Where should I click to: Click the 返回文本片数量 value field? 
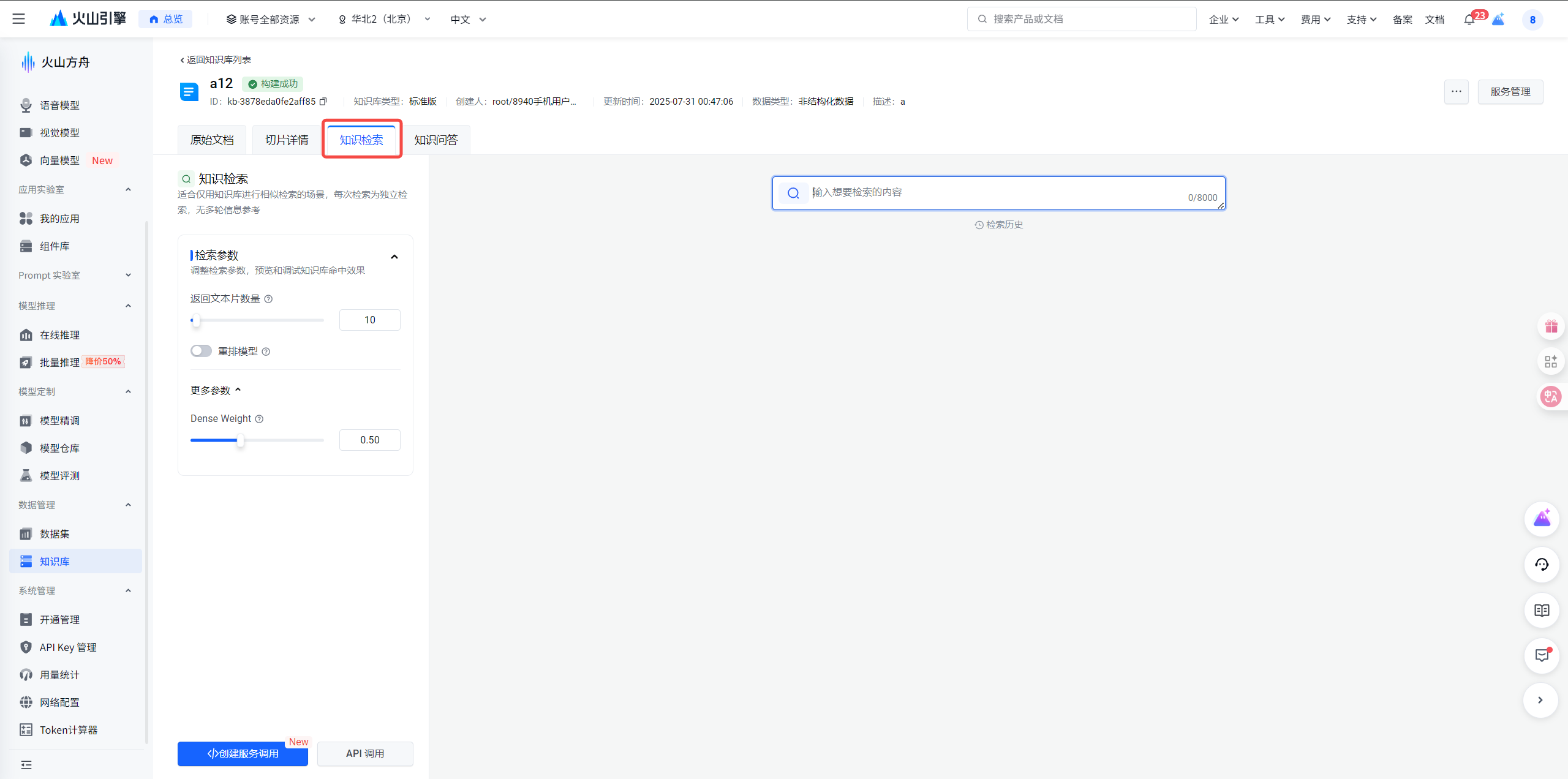pos(370,320)
